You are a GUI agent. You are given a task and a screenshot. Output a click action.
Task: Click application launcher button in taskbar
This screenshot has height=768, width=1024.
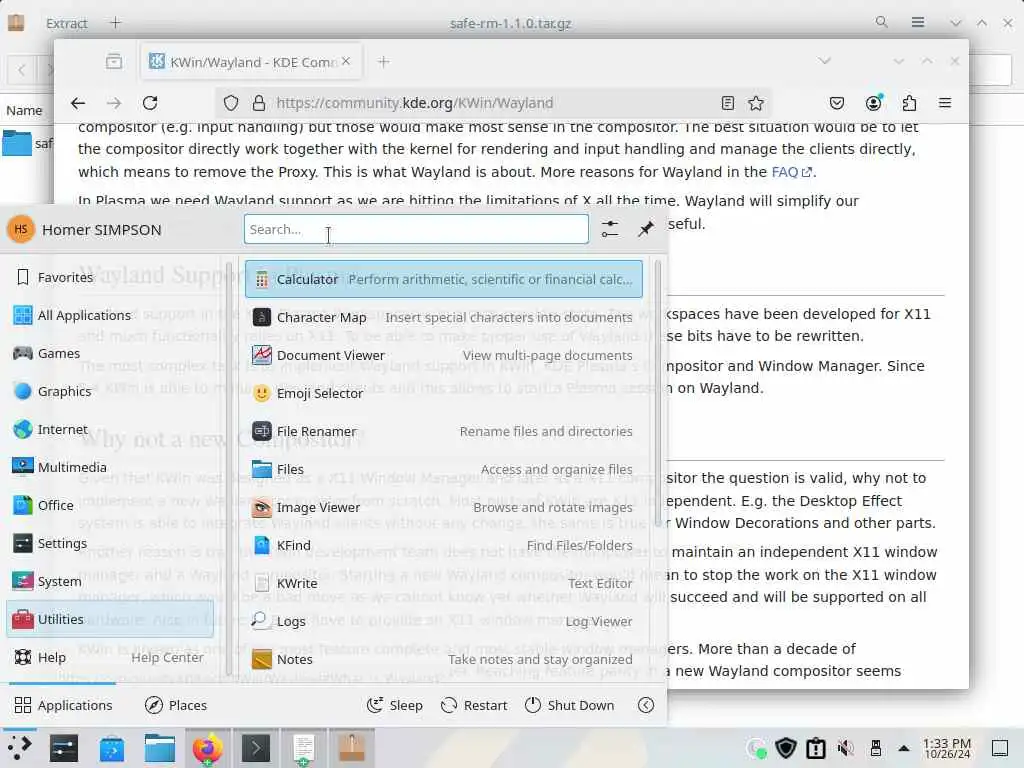pyautogui.click(x=20, y=748)
